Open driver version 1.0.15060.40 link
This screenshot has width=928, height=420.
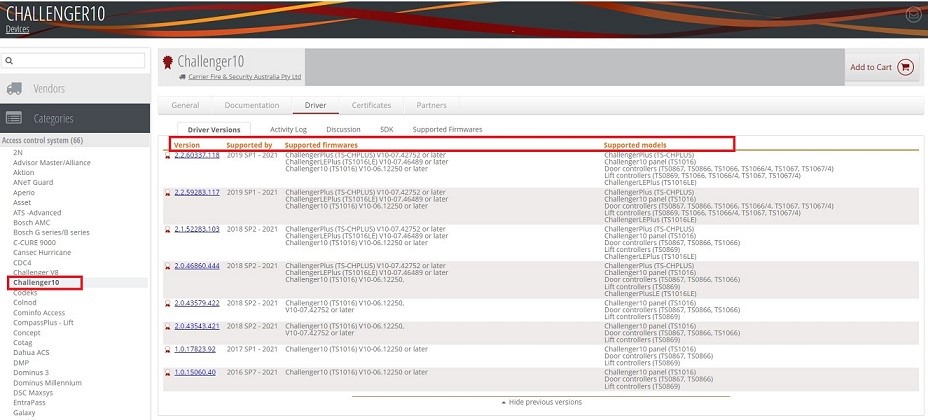(x=195, y=372)
